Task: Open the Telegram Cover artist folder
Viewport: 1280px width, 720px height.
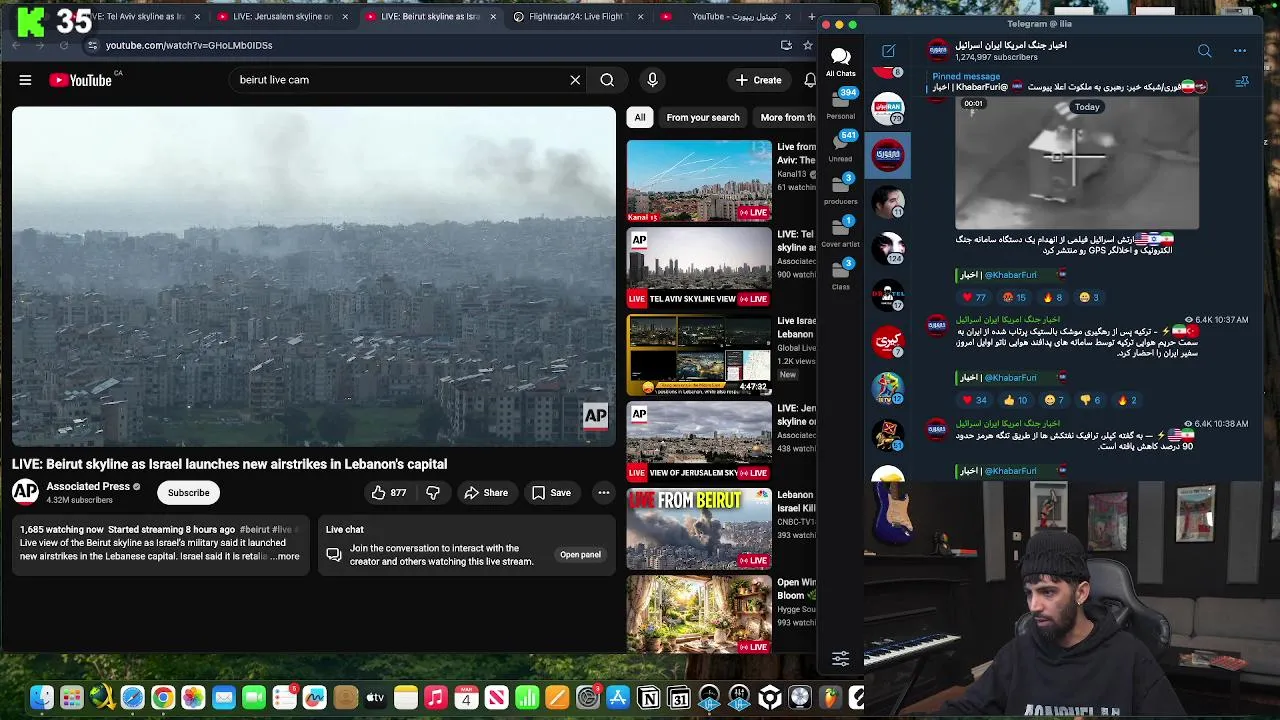Action: [x=841, y=232]
